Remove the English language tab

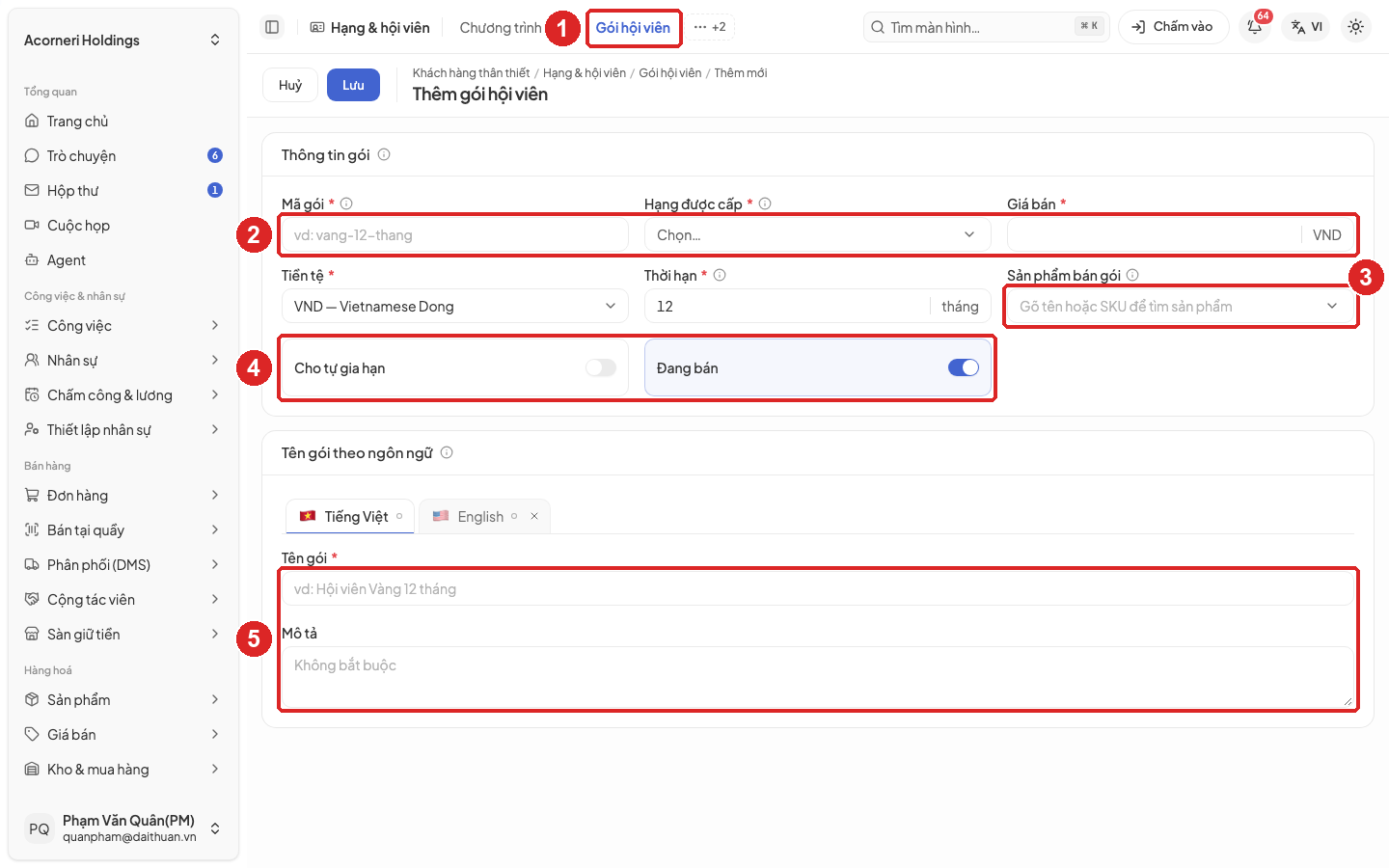[x=534, y=516]
